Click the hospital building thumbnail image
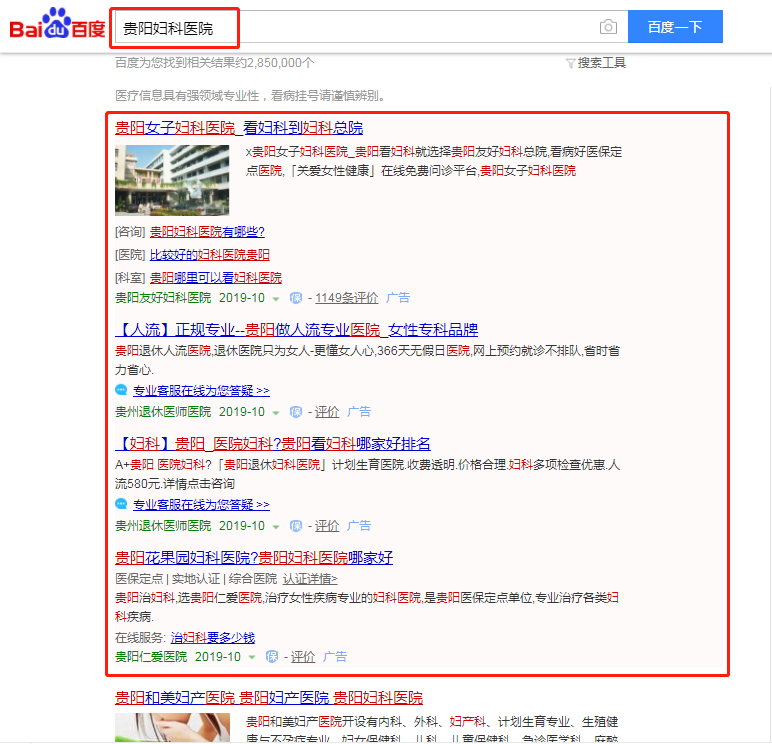This screenshot has width=772, height=744. pos(172,180)
